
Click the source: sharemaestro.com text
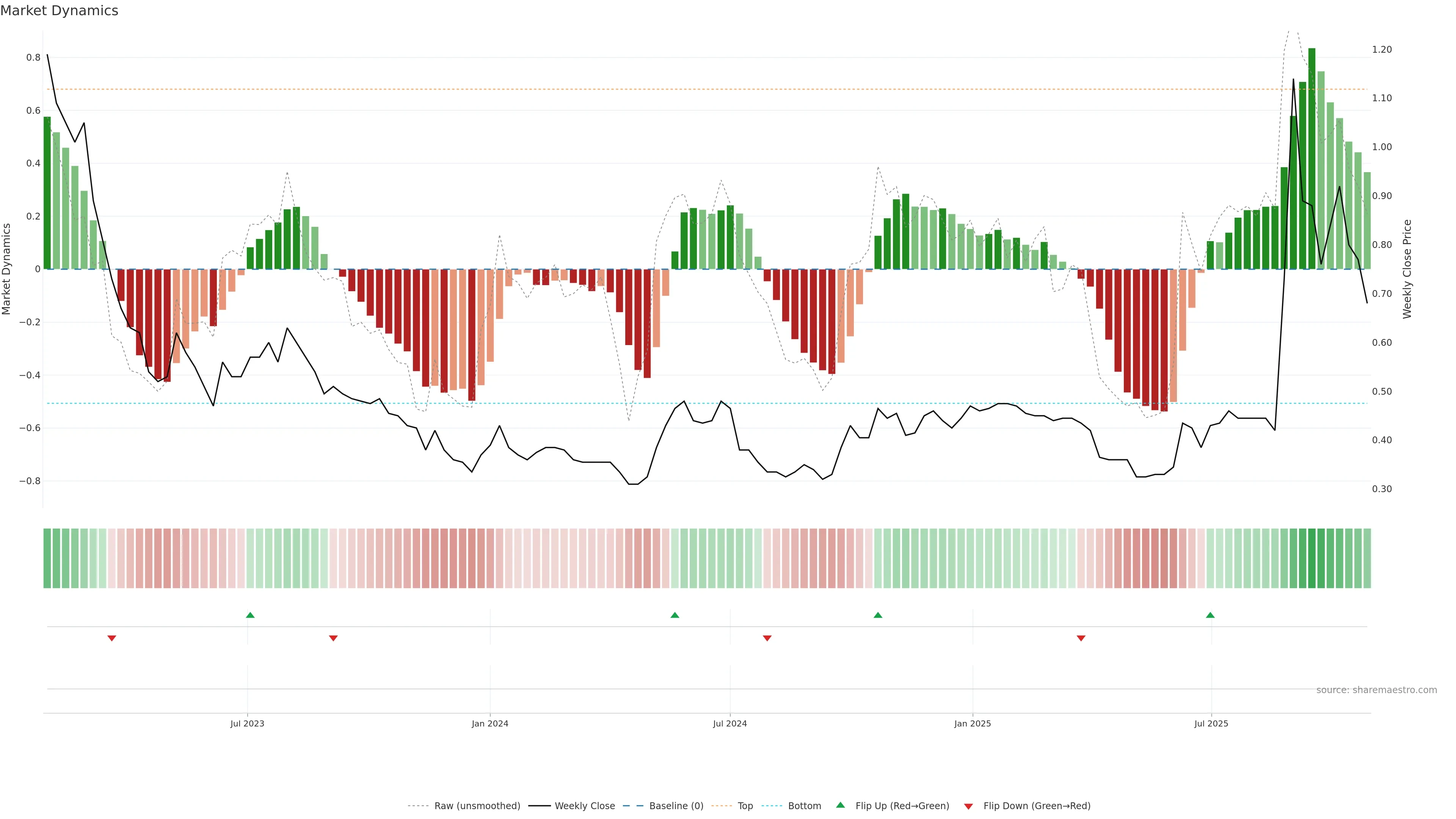point(1376,690)
